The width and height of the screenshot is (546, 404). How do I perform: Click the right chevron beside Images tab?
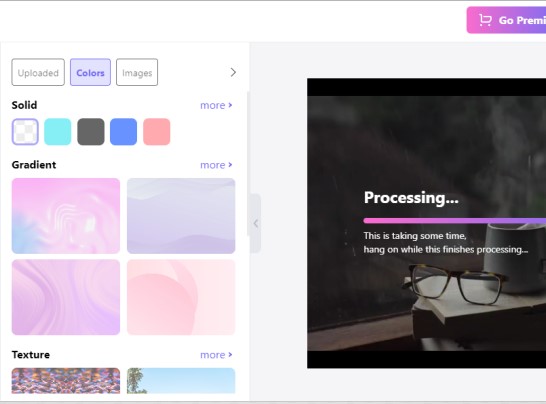(233, 72)
